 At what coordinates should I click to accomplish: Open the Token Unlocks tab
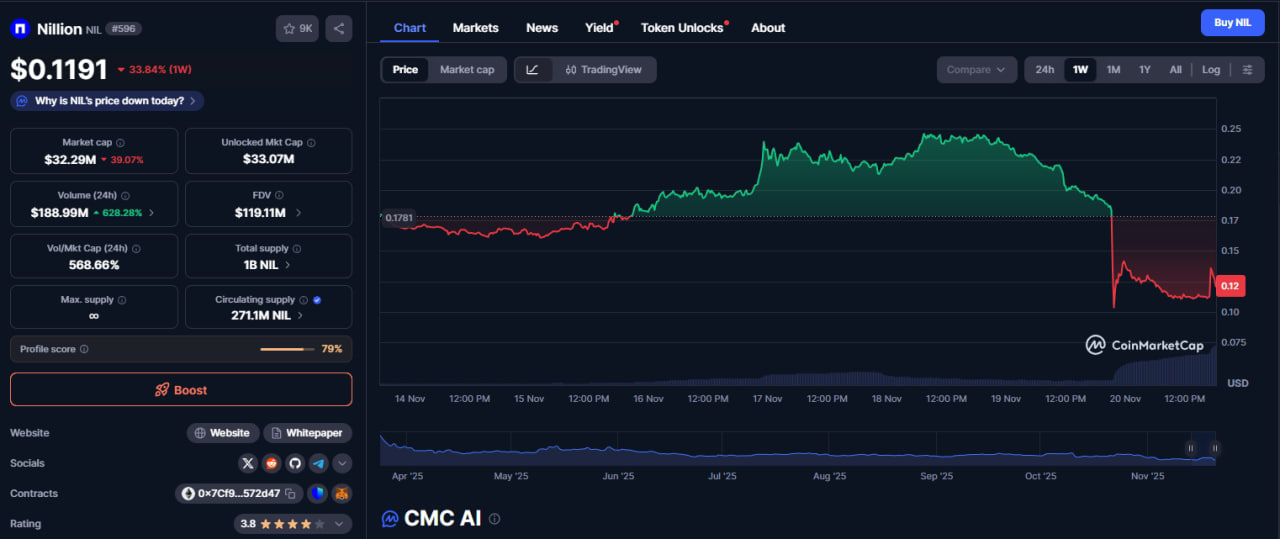[x=683, y=28]
